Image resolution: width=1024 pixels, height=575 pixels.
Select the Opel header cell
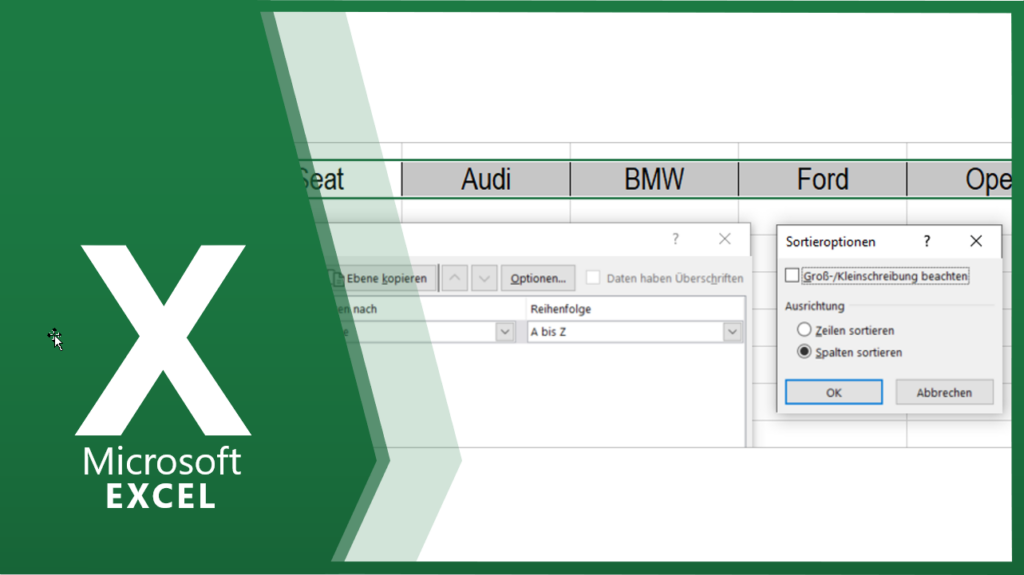(x=960, y=179)
